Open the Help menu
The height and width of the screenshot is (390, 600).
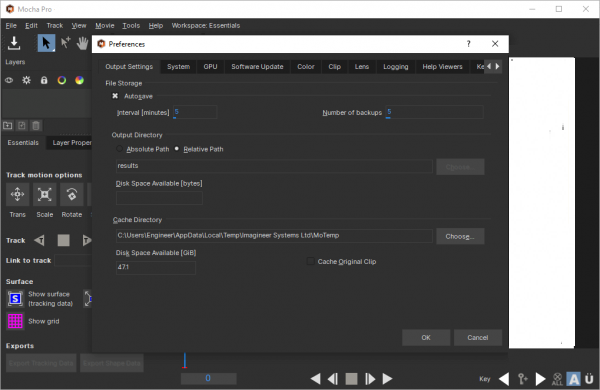pyautogui.click(x=156, y=26)
